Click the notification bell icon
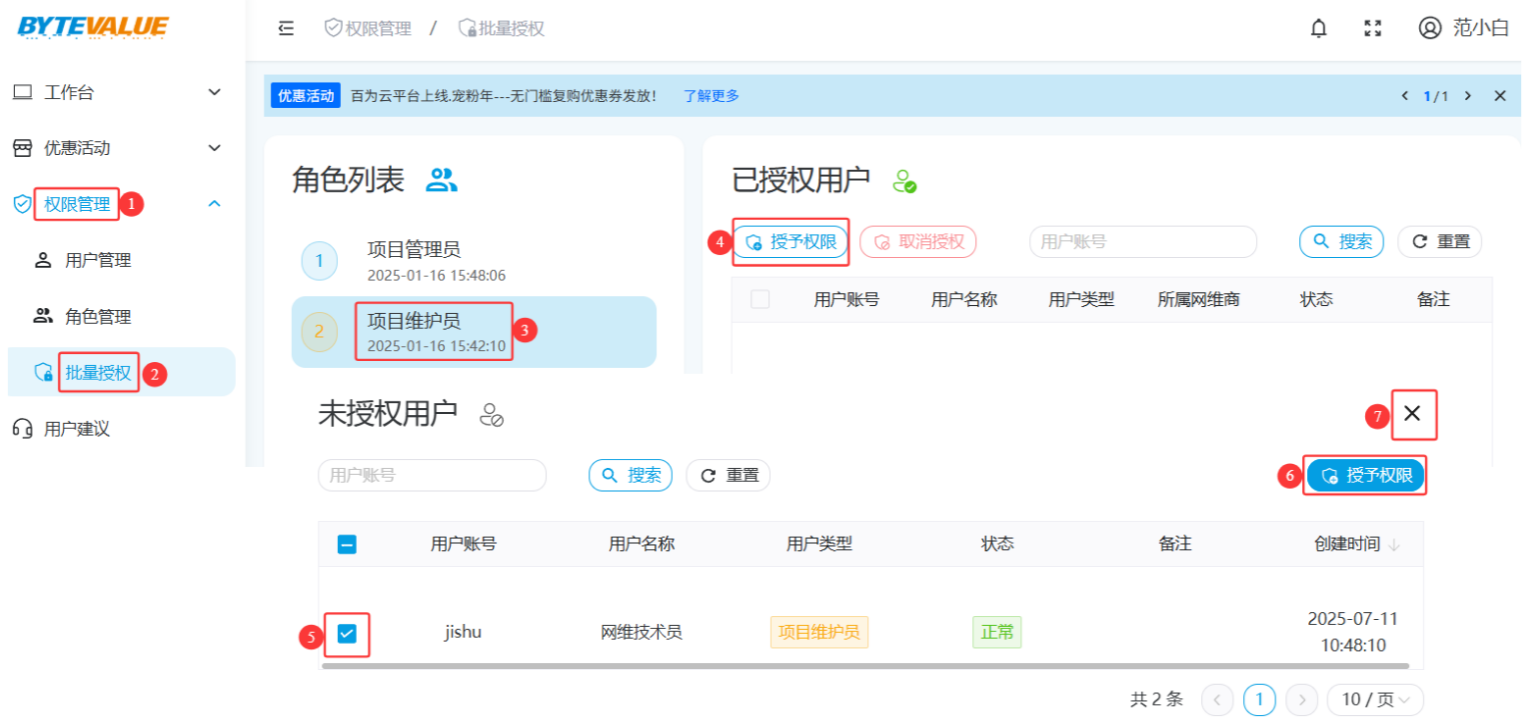Image resolution: width=1525 pixels, height=723 pixels. click(x=1319, y=28)
